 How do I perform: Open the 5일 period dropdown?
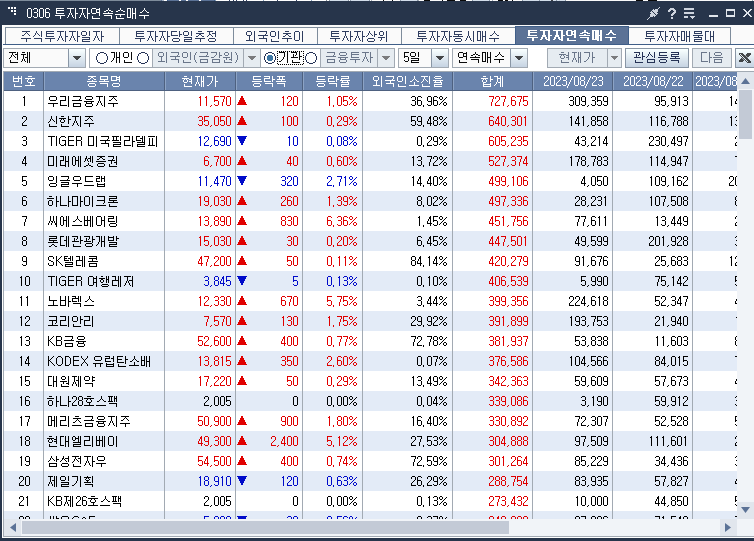tap(440, 58)
